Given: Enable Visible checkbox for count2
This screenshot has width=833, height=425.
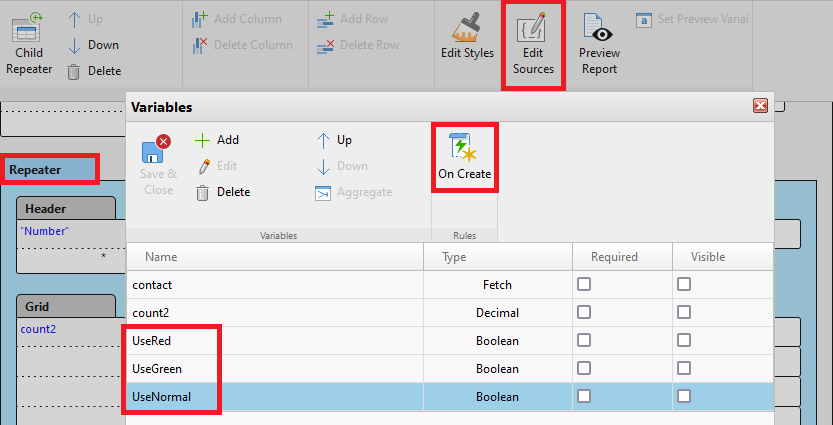Looking at the screenshot, I should pos(684,313).
